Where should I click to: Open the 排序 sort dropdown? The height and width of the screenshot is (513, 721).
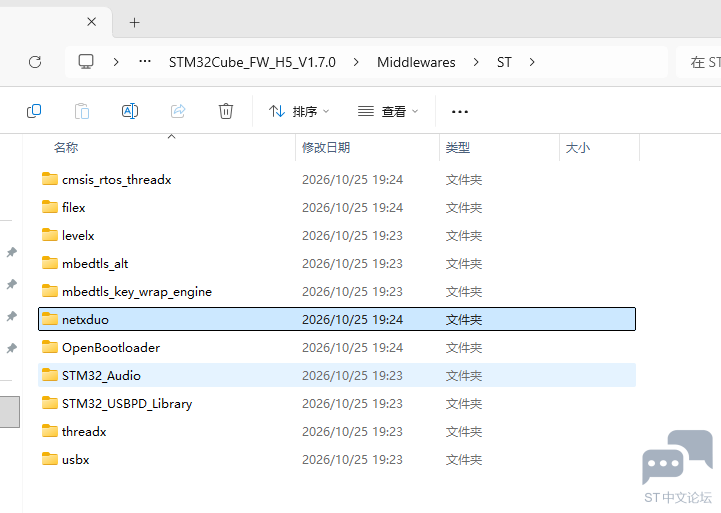(x=299, y=111)
